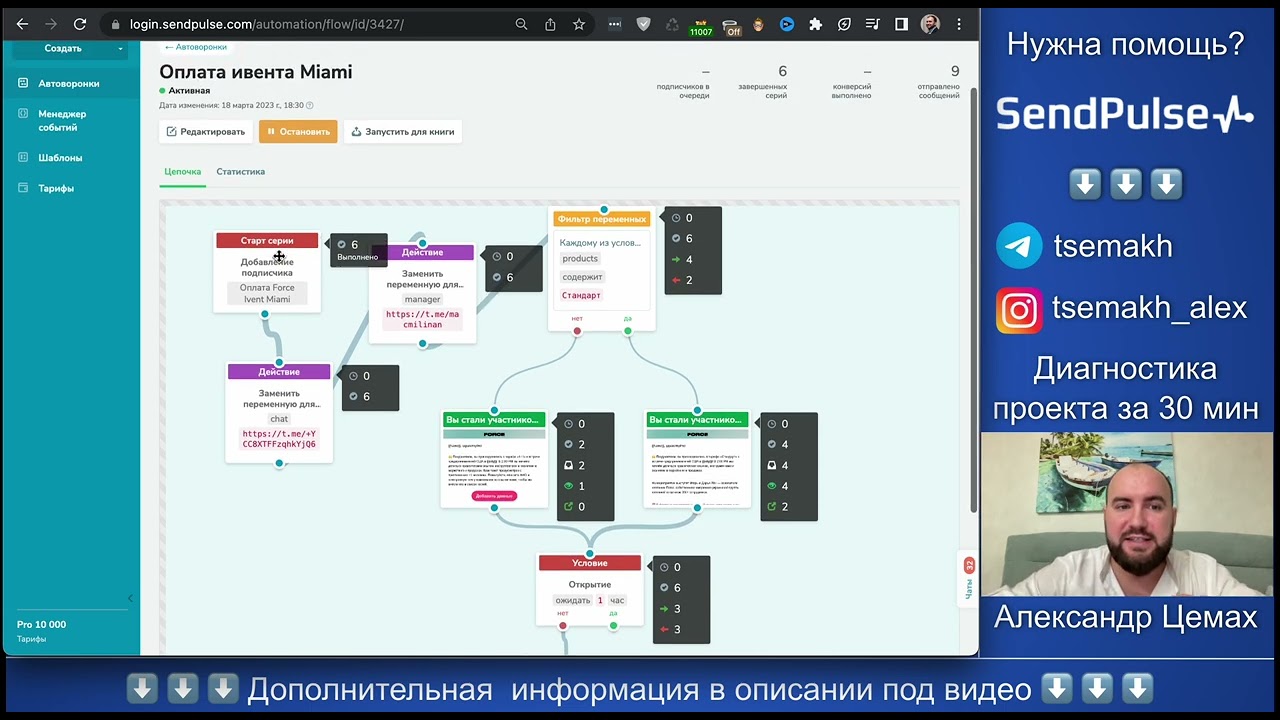
Task: Open Менеджер событий in the sidebar
Action: pos(62,121)
